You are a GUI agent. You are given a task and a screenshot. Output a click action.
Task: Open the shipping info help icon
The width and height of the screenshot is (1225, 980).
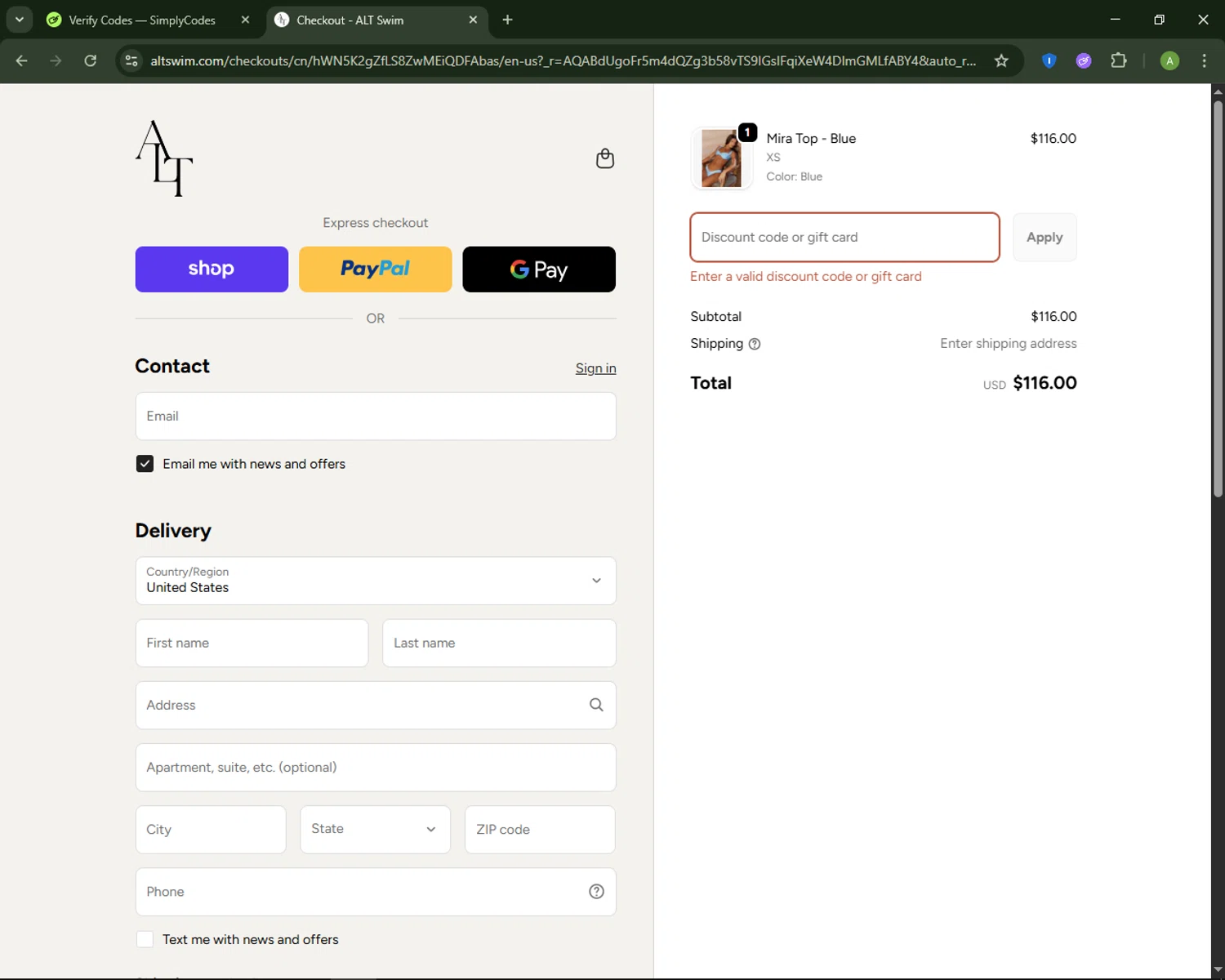[x=755, y=344]
